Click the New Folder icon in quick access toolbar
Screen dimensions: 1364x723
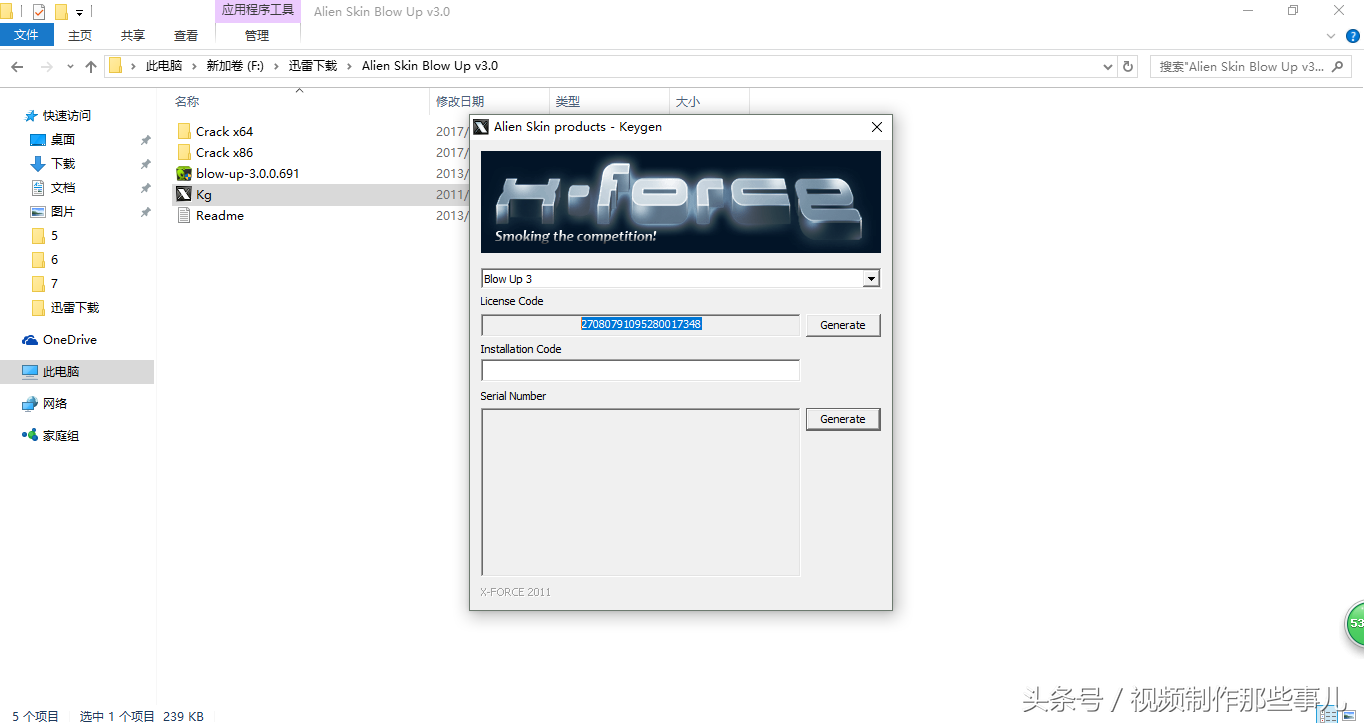(62, 12)
